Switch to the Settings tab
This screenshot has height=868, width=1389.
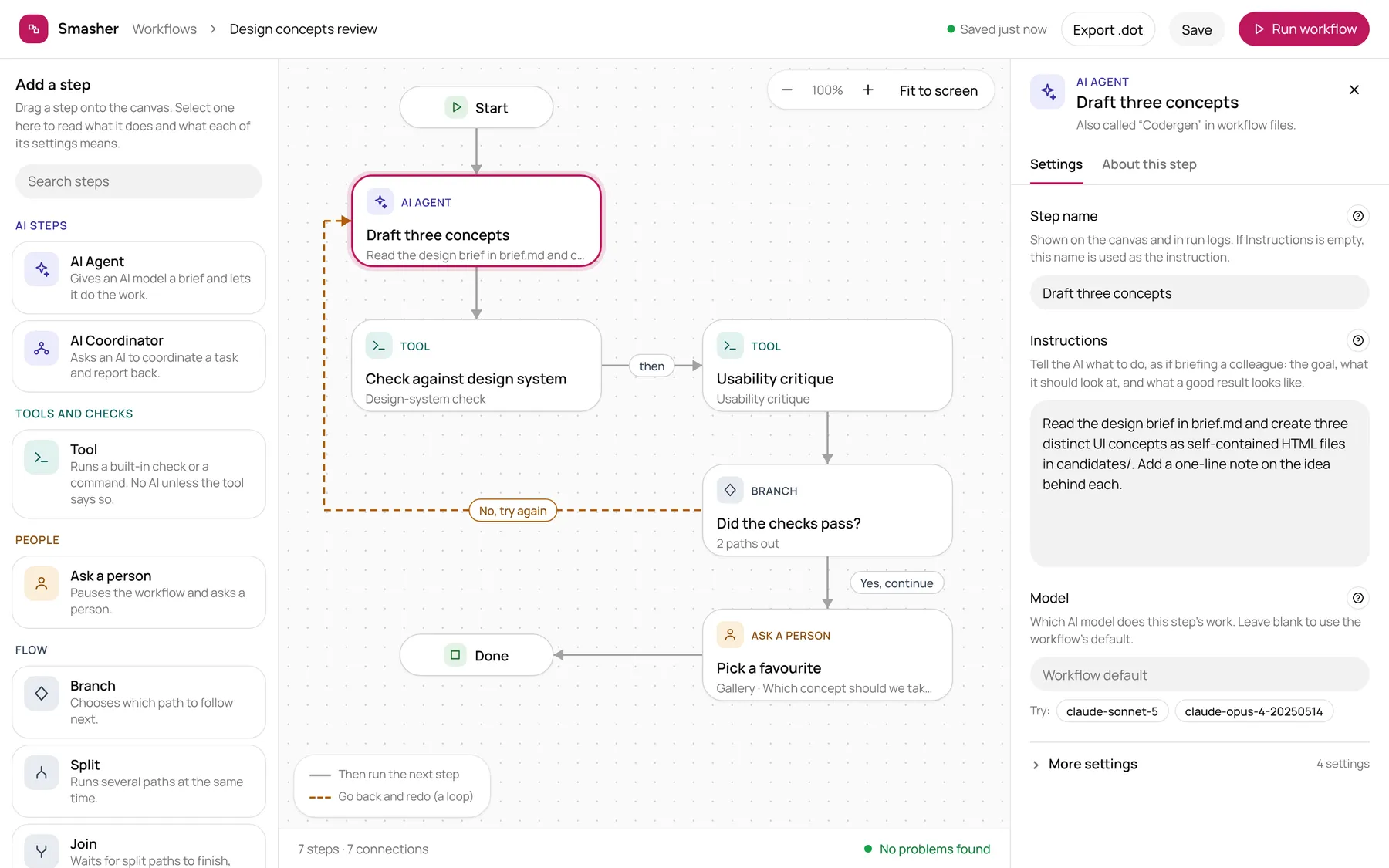coord(1056,164)
